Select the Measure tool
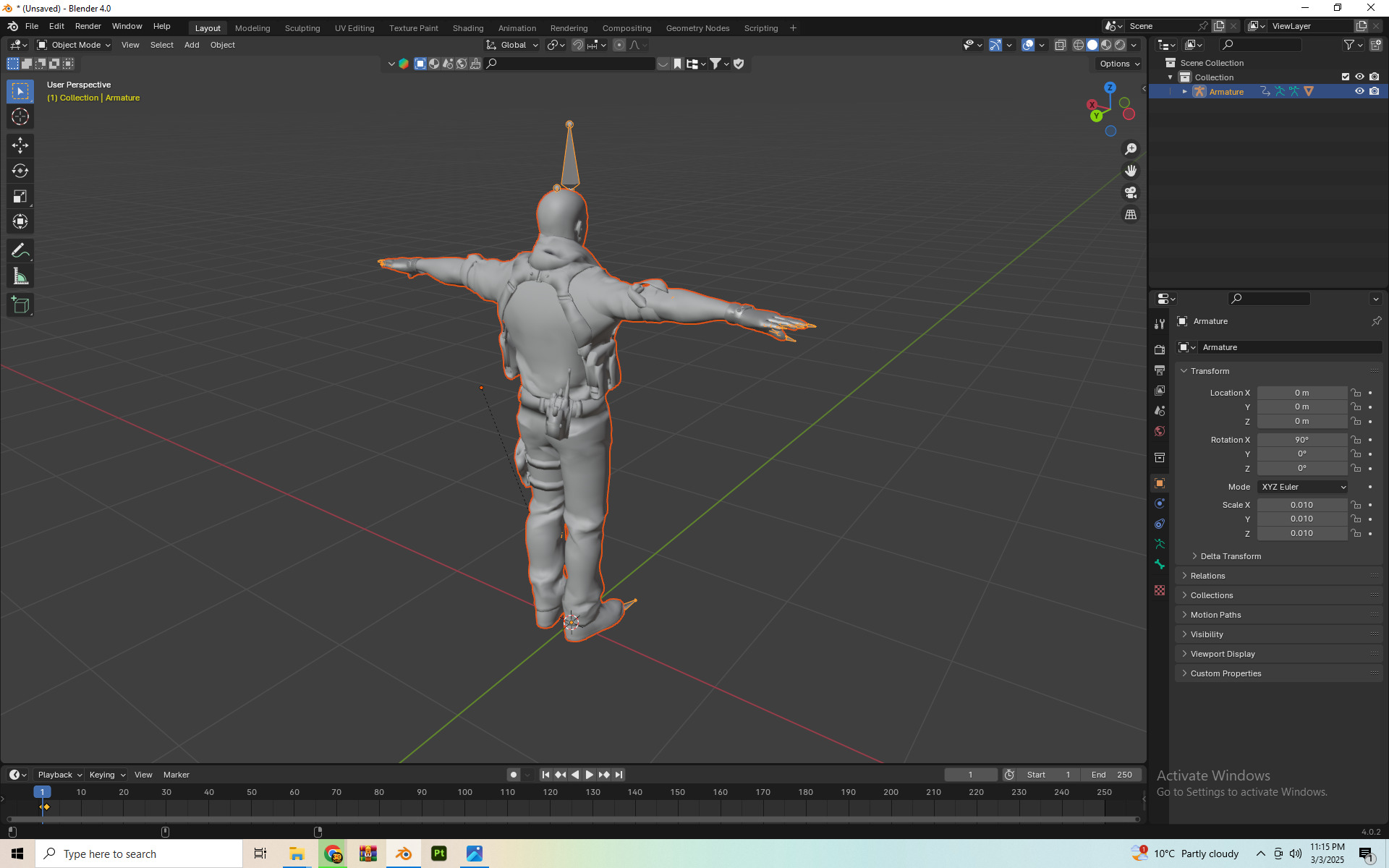The width and height of the screenshot is (1389, 868). [x=20, y=276]
